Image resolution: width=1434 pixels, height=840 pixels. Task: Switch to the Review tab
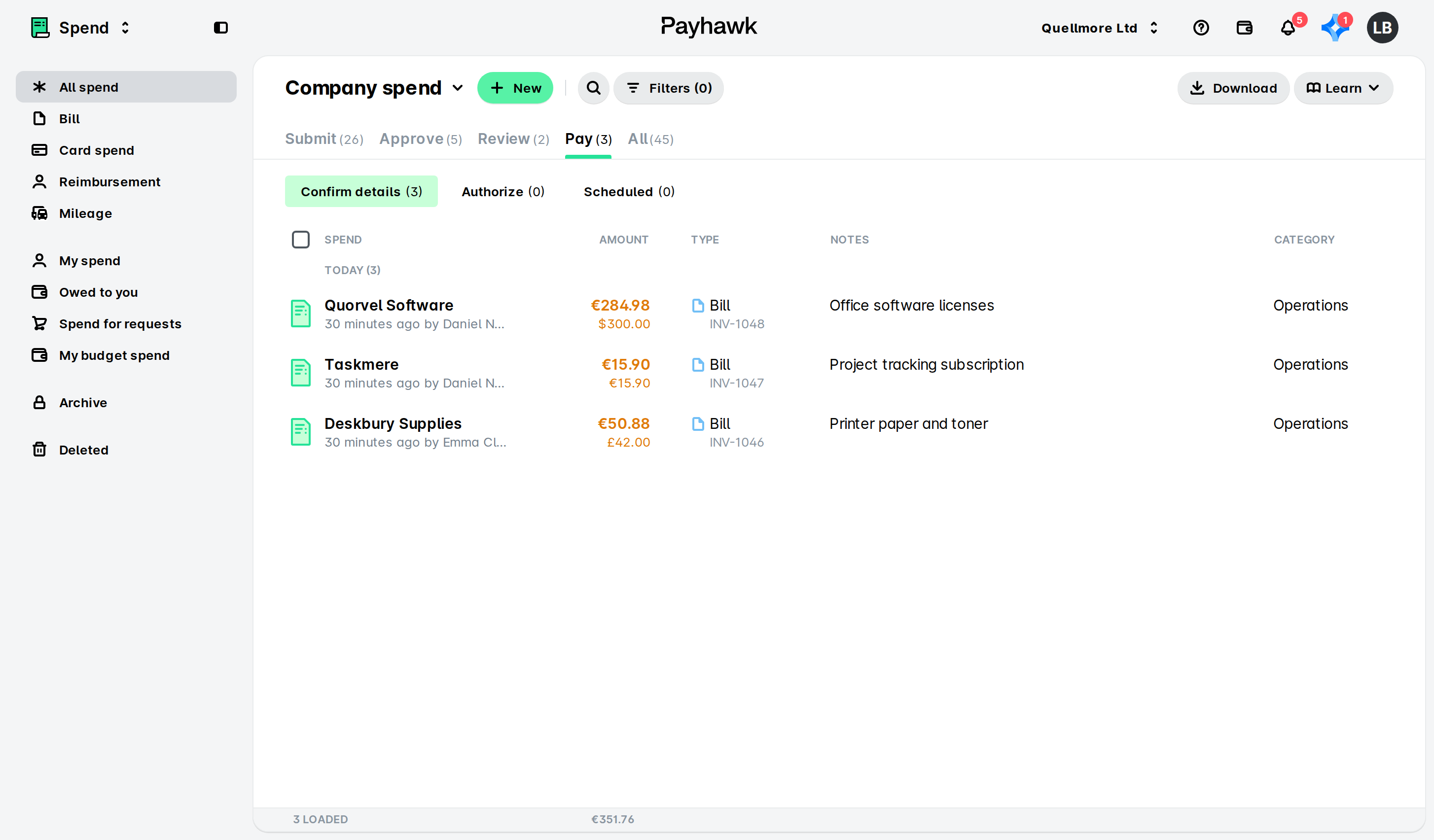pos(513,139)
